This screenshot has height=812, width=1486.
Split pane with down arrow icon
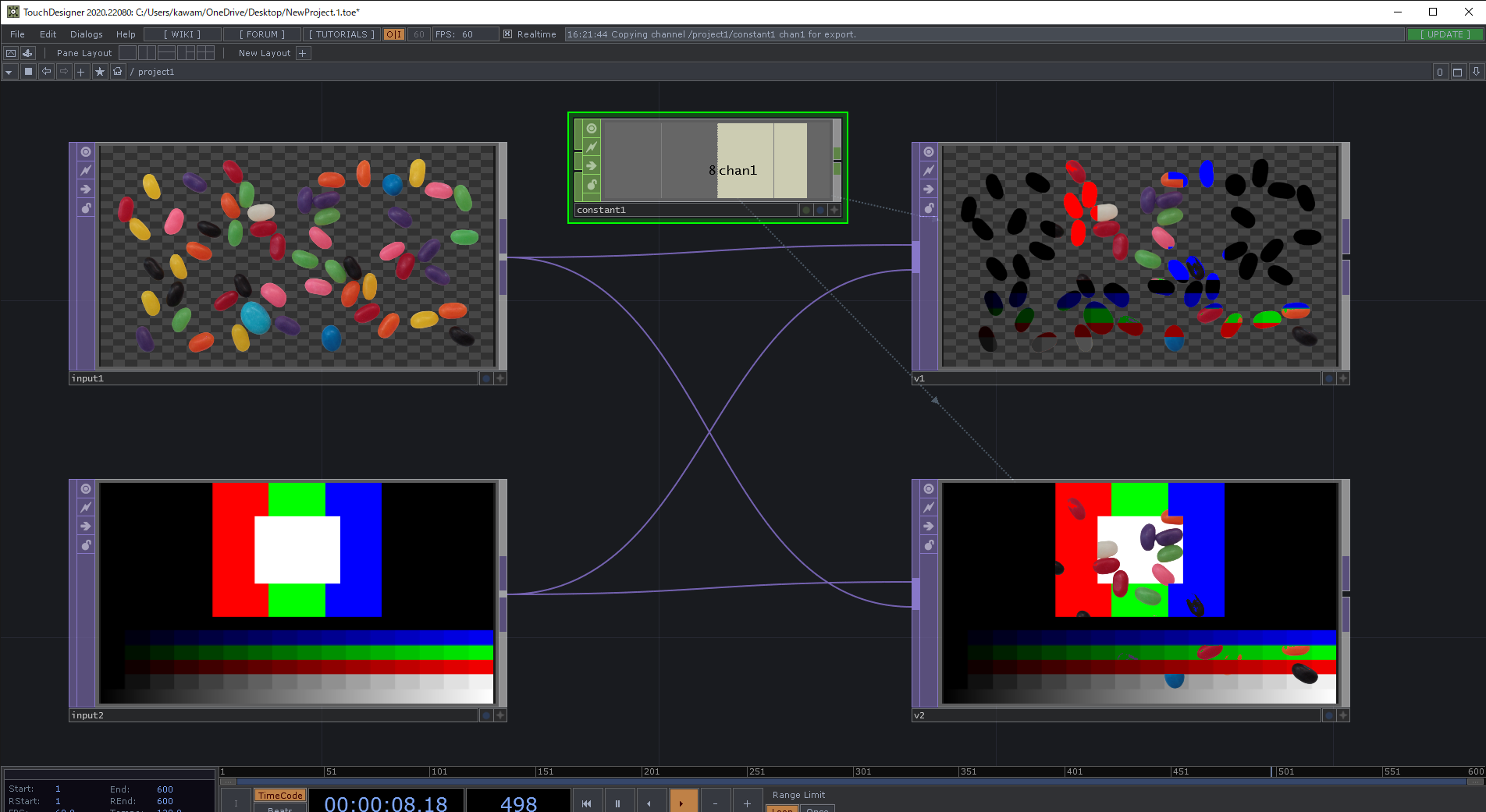tap(1476, 72)
